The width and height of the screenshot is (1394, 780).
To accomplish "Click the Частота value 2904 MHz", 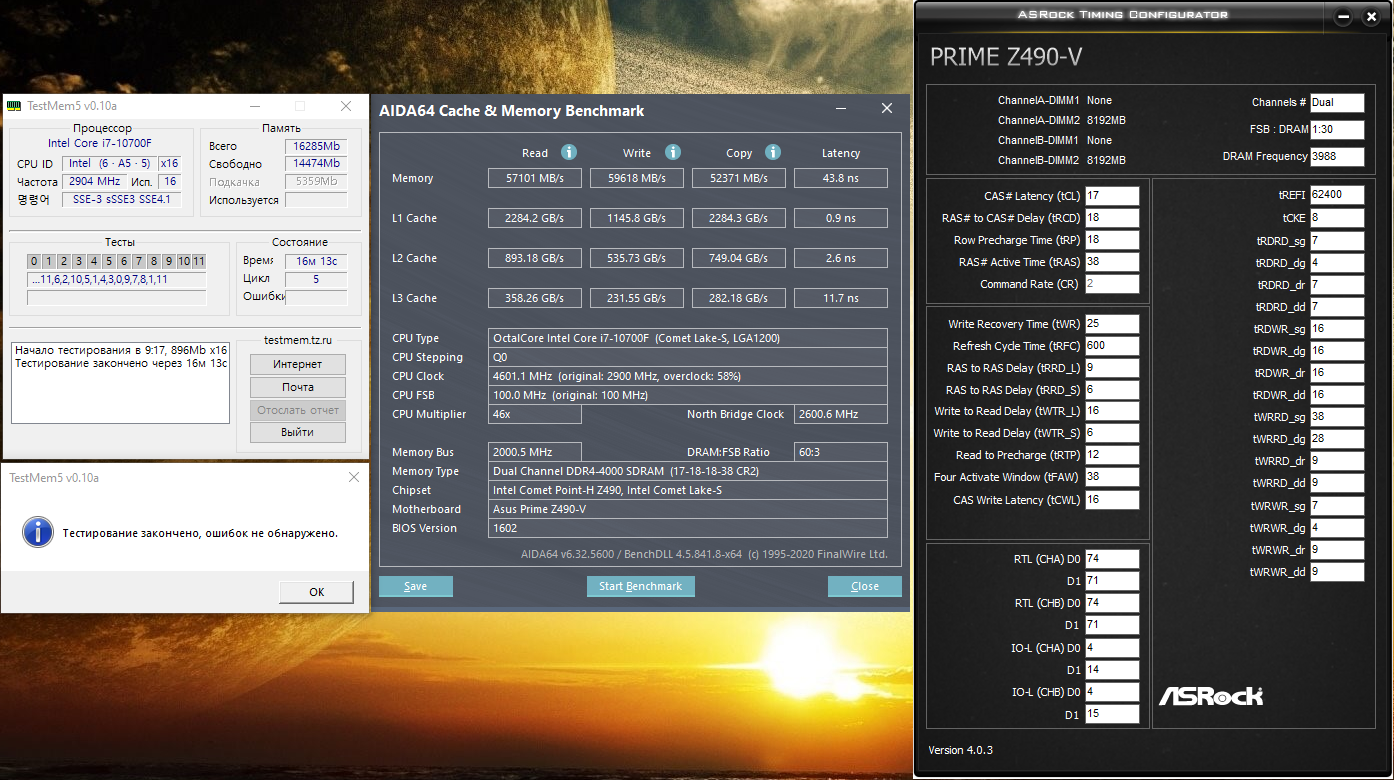I will 95,182.
